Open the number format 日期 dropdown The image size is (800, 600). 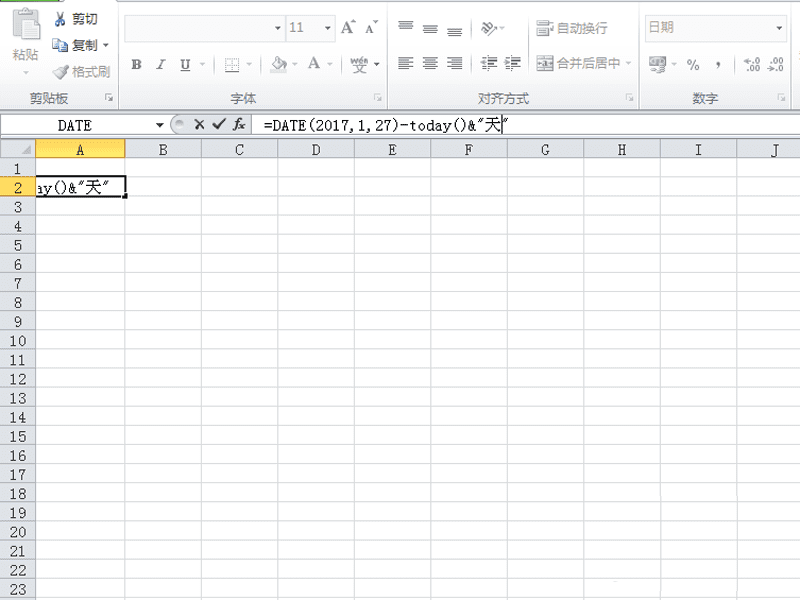779,28
